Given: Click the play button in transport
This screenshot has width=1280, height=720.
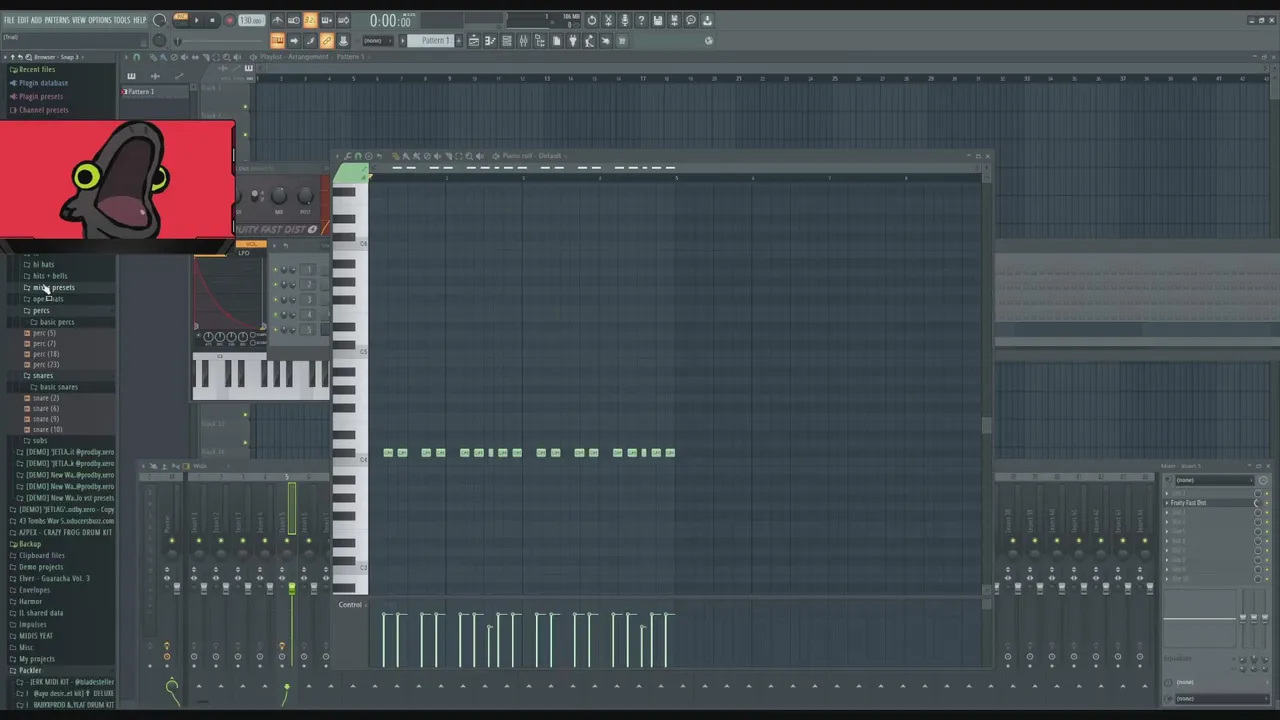Looking at the screenshot, I should tap(197, 20).
